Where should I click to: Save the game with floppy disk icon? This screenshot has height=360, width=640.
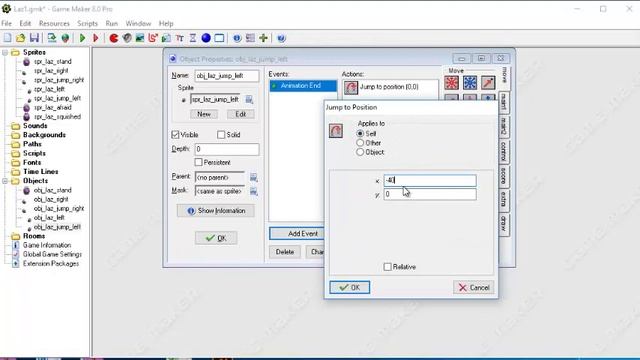34,38
